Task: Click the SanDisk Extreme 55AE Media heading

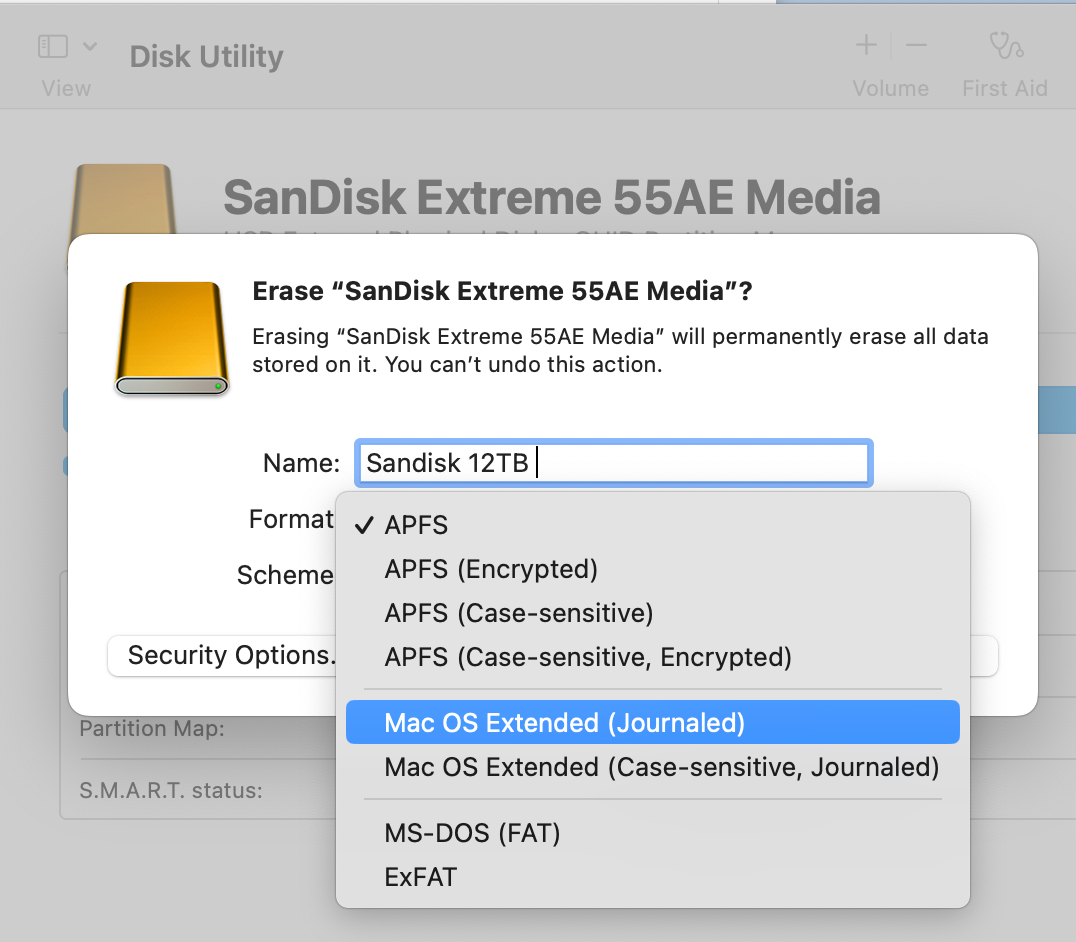Action: click(552, 198)
